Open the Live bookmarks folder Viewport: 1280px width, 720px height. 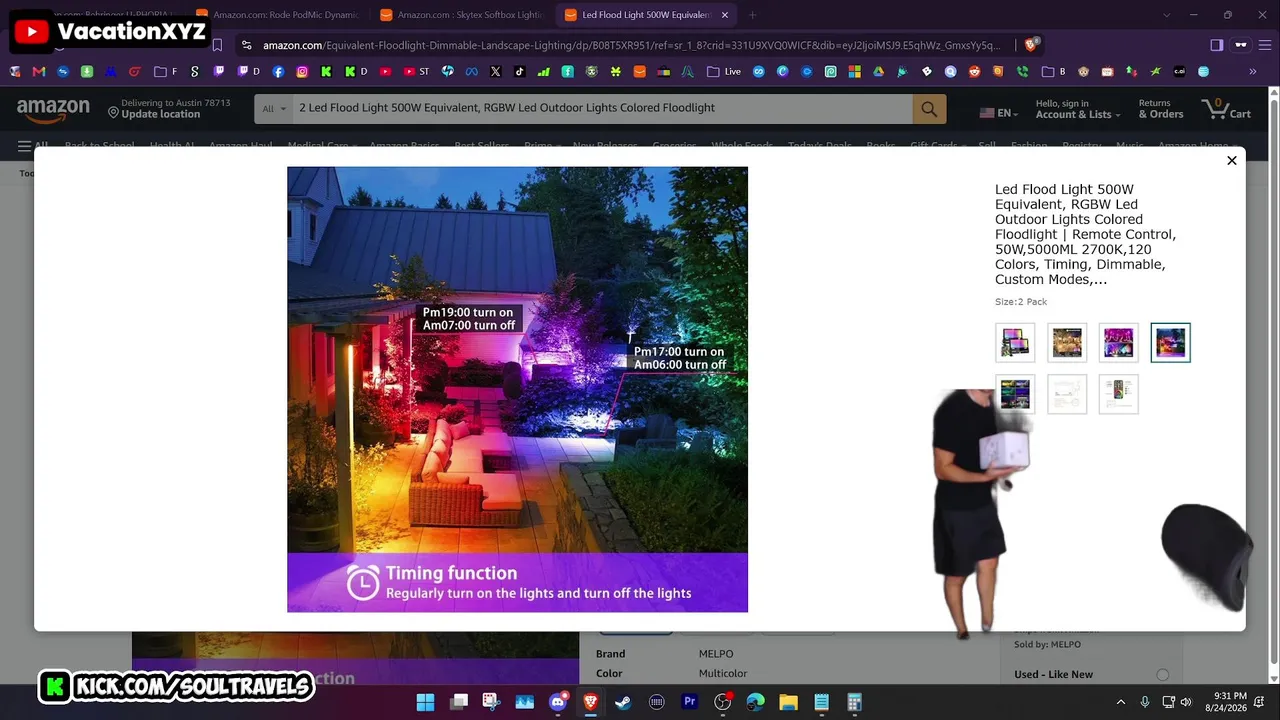pyautogui.click(x=724, y=72)
